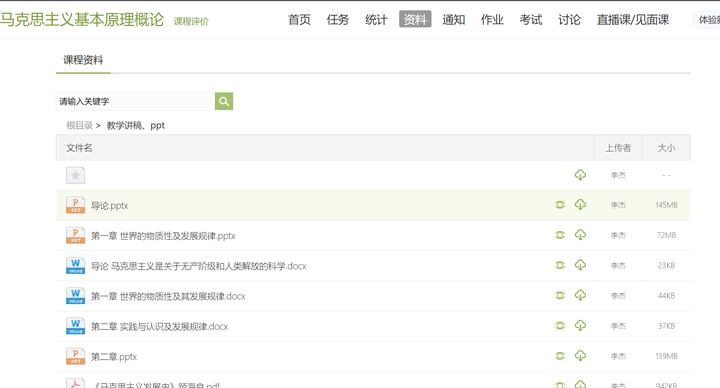Viewport: 720px width, 388px height.
Task: Select the highlighted 资料 navigation item
Action: [415, 19]
